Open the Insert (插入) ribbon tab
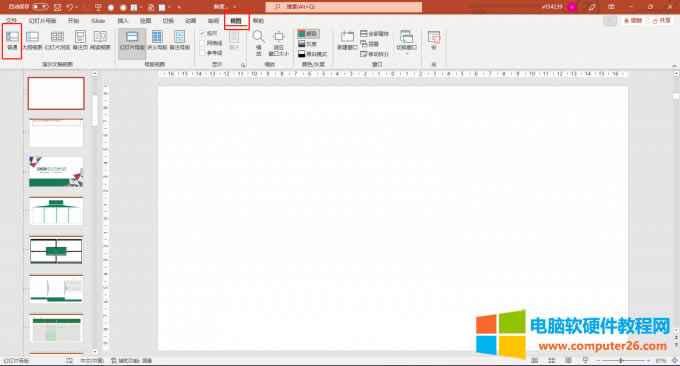680x366 pixels. coord(123,21)
